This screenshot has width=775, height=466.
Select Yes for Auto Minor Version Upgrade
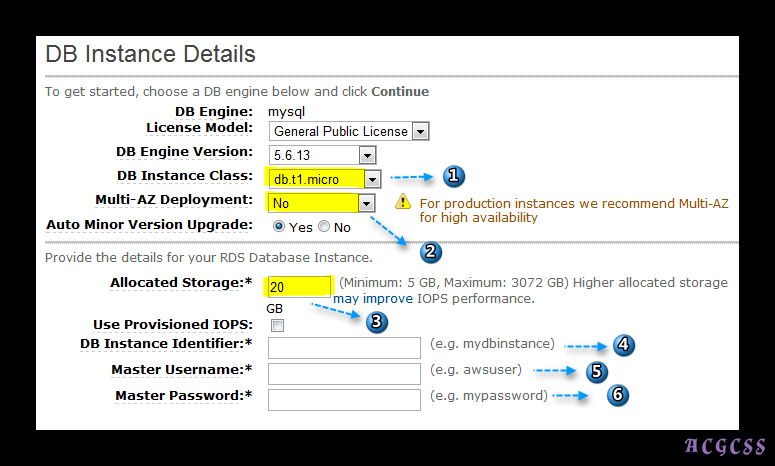click(x=279, y=227)
